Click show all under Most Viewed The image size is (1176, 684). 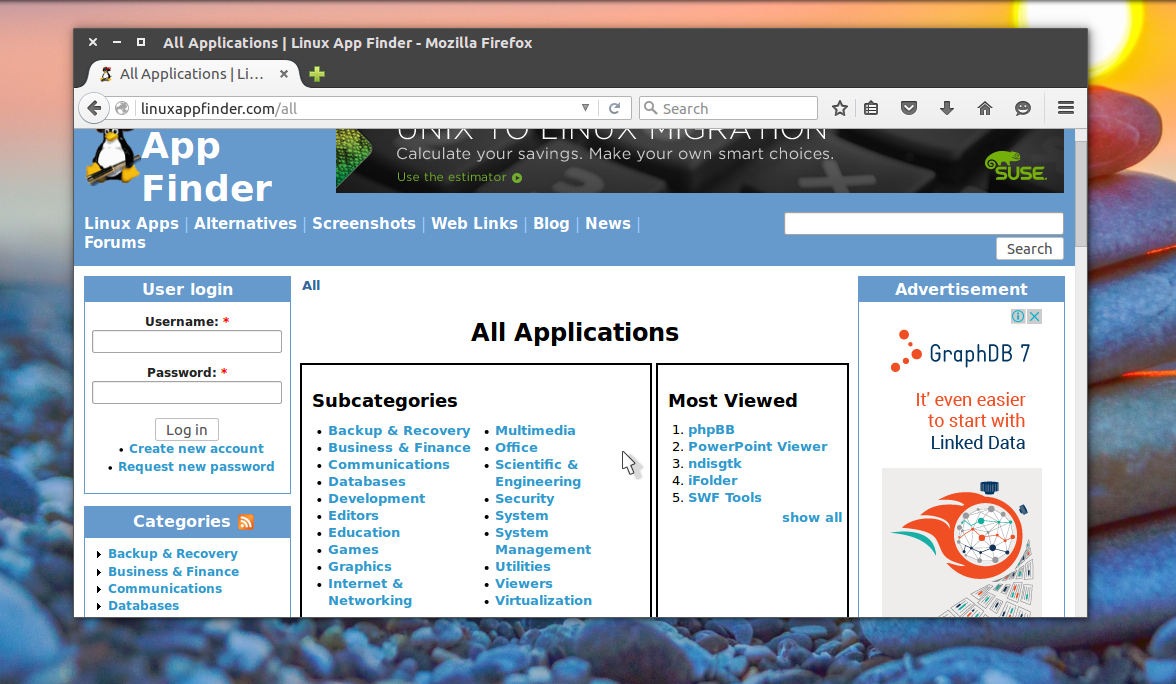click(812, 518)
